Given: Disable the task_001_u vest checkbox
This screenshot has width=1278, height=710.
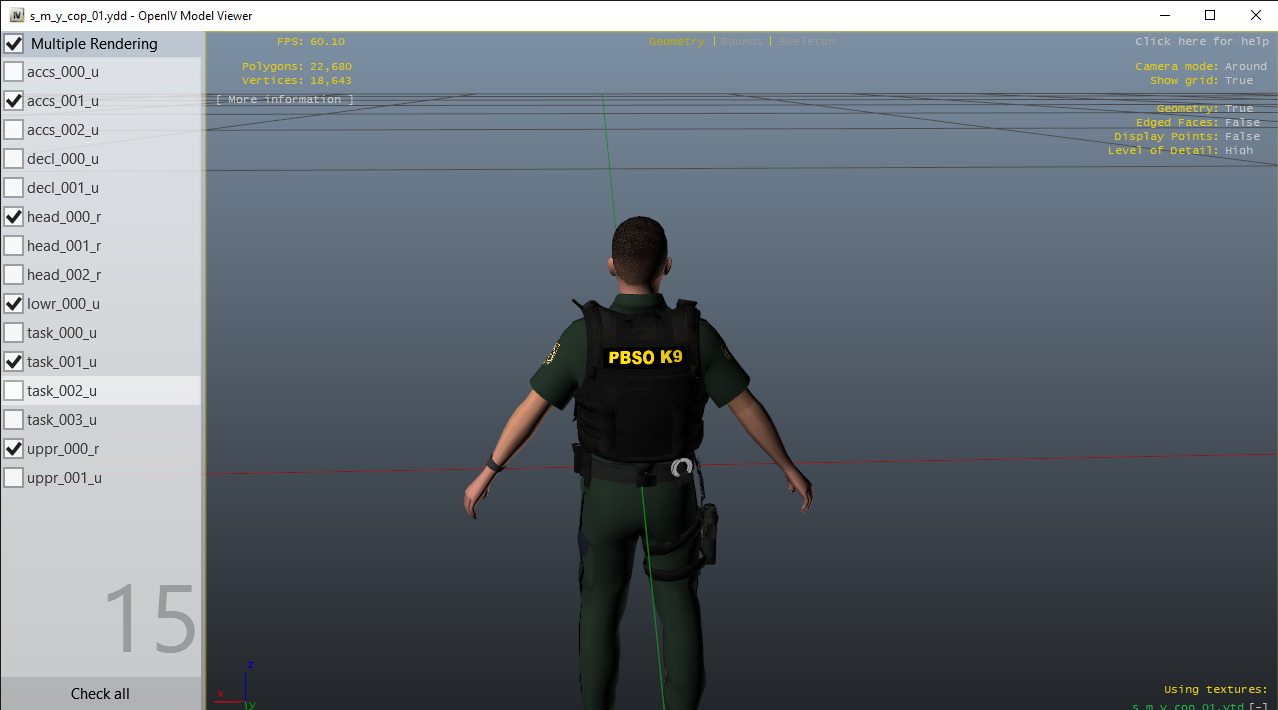Looking at the screenshot, I should 14,362.
